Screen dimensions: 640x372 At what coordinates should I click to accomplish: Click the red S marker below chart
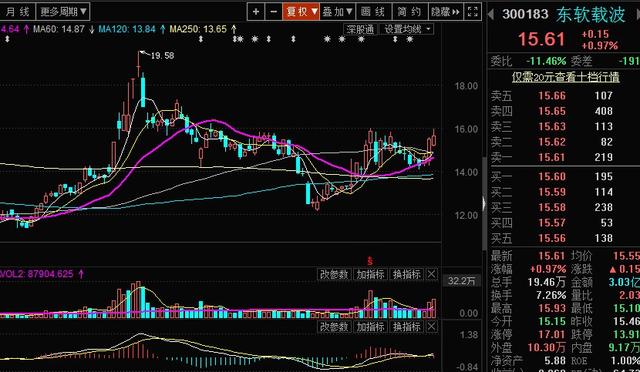coord(370,261)
